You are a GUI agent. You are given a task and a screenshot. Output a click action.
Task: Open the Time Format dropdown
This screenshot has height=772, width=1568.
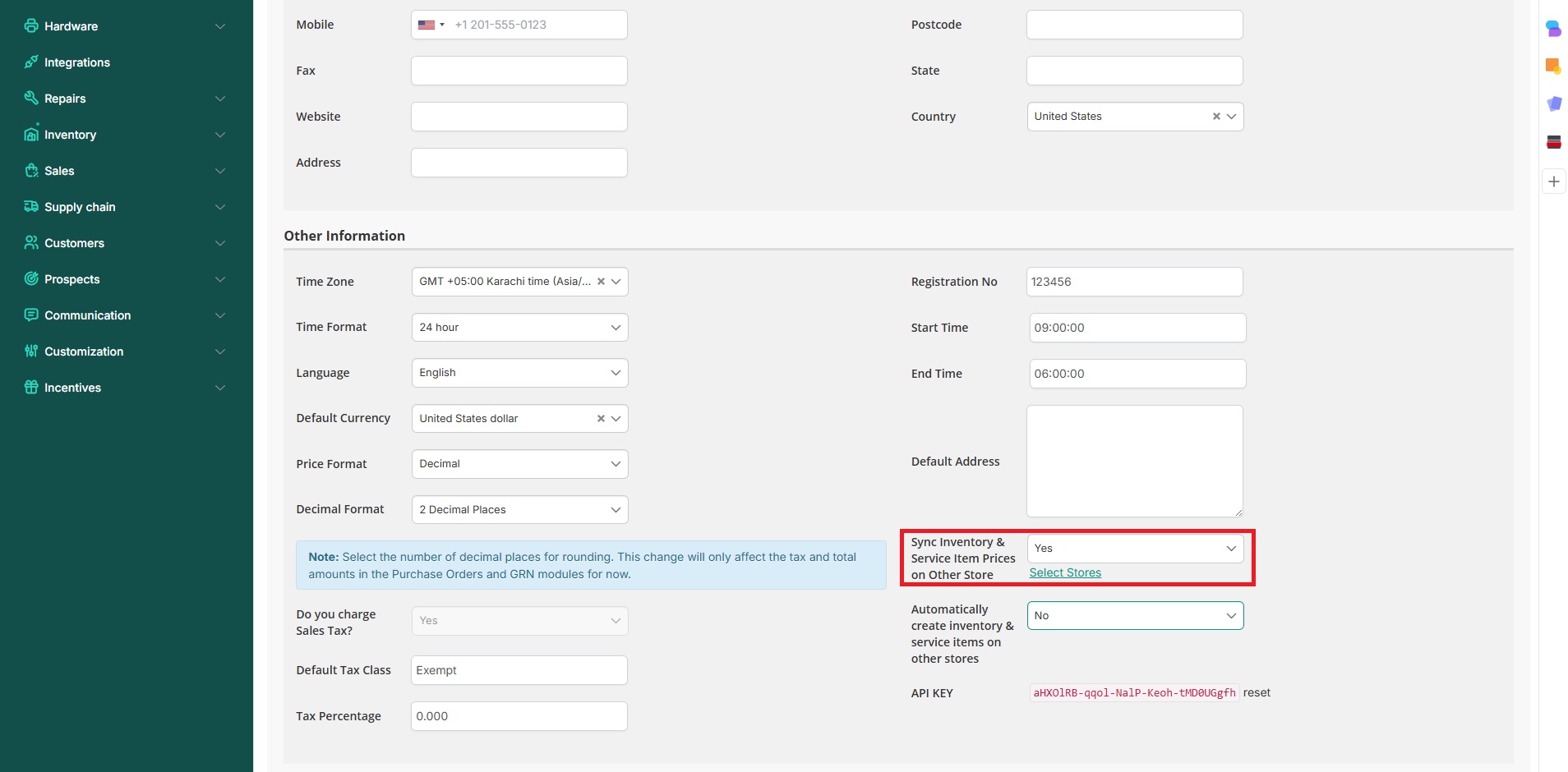pos(519,328)
